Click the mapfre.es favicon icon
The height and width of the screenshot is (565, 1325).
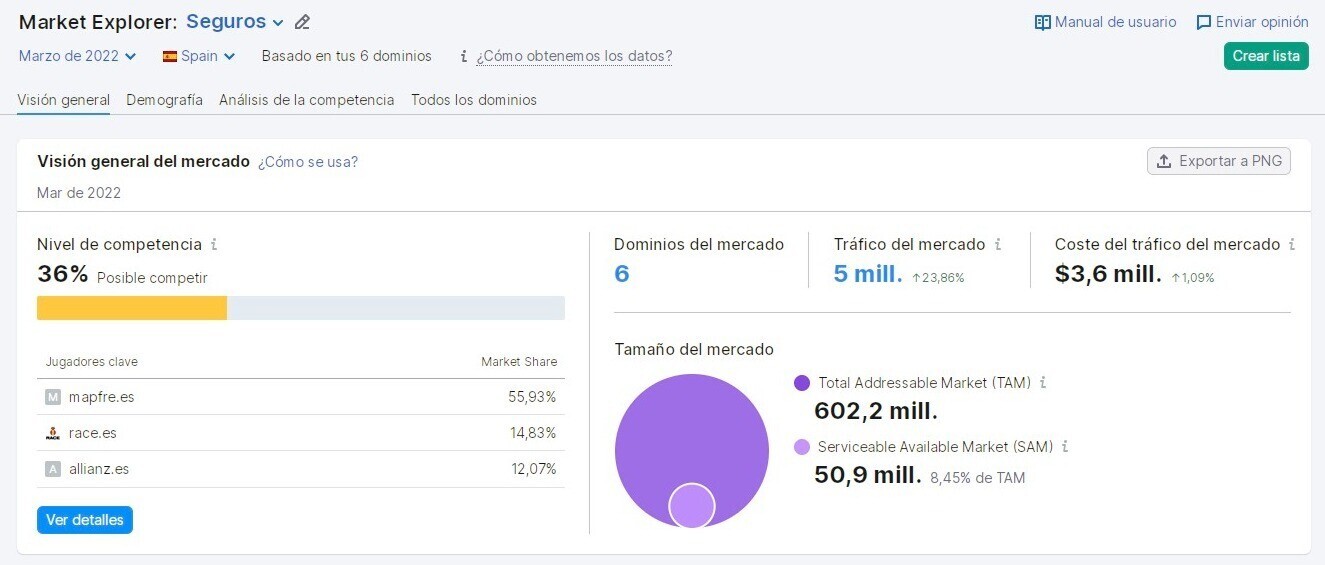[53, 397]
